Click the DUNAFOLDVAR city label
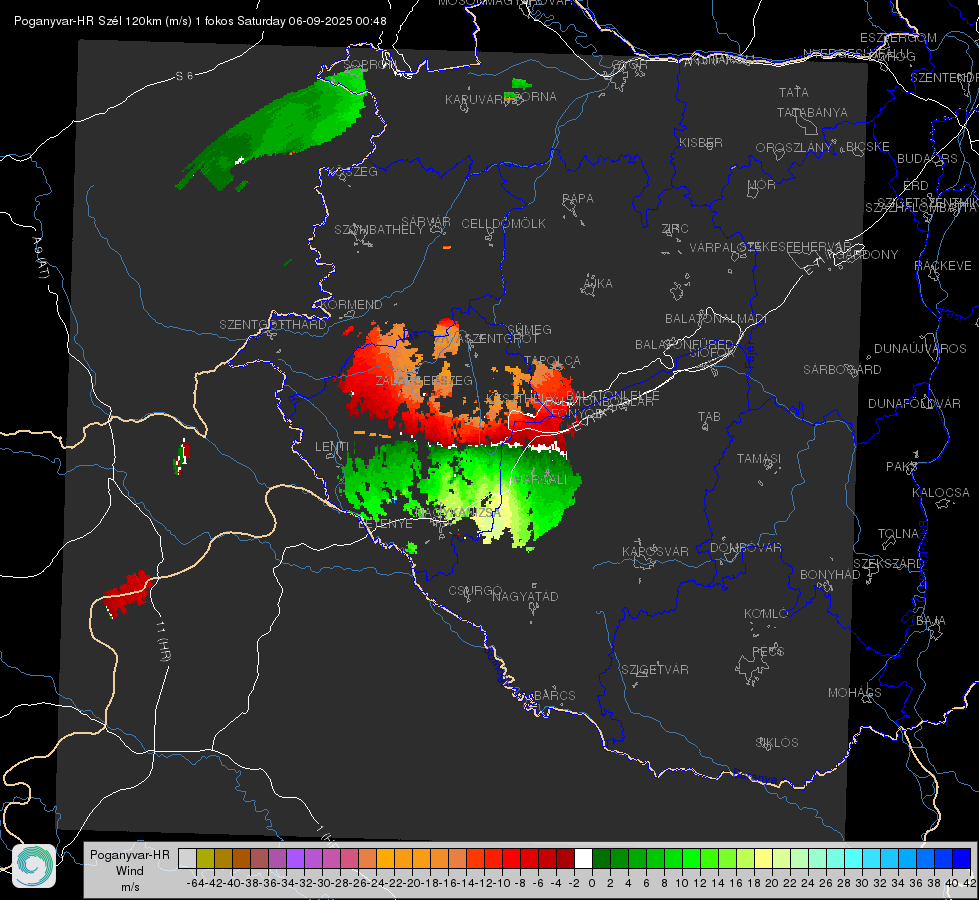Image resolution: width=979 pixels, height=900 pixels. coord(914,403)
